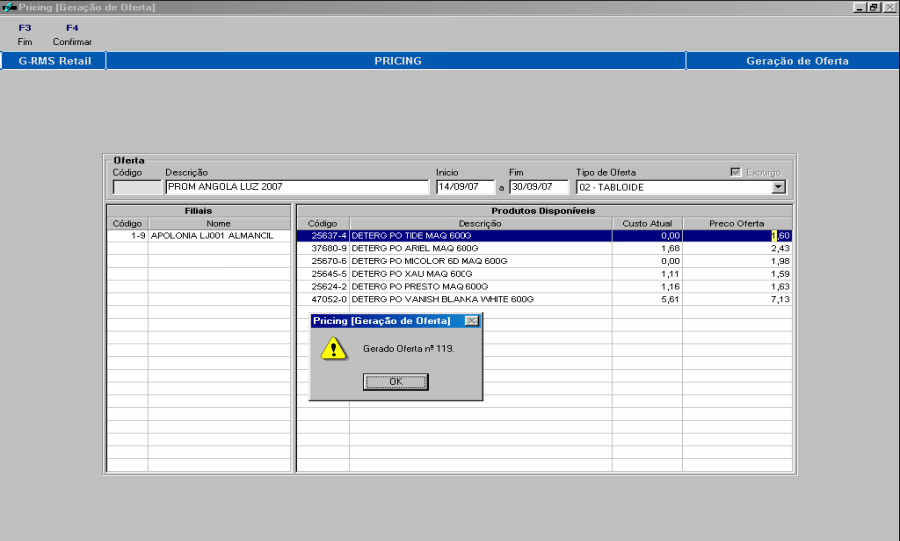Click the yellow warning icon in dialog
This screenshot has width=900, height=541.
[333, 349]
